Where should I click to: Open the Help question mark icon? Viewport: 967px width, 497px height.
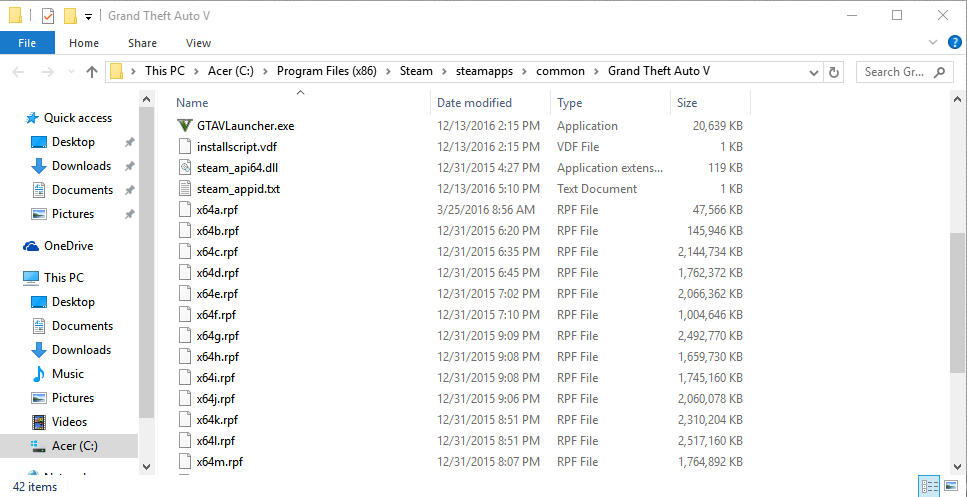click(954, 43)
